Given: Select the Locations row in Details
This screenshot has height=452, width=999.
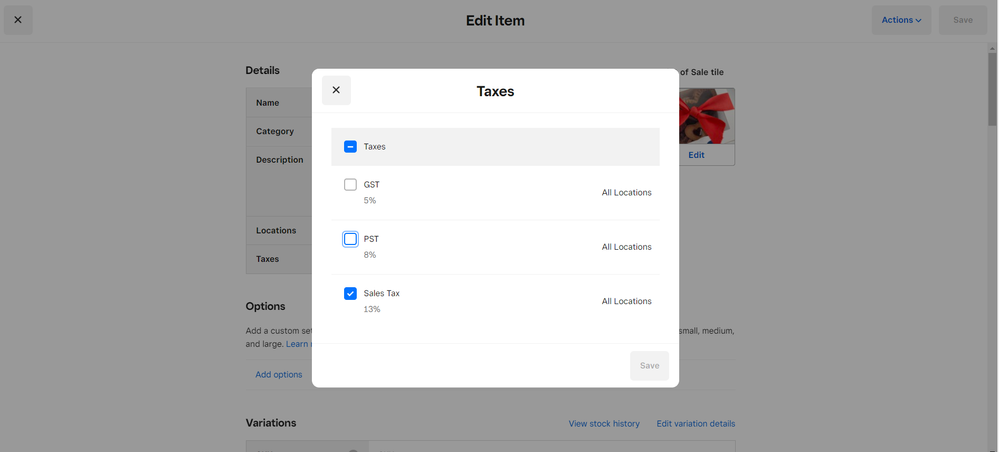Looking at the screenshot, I should (x=278, y=231).
